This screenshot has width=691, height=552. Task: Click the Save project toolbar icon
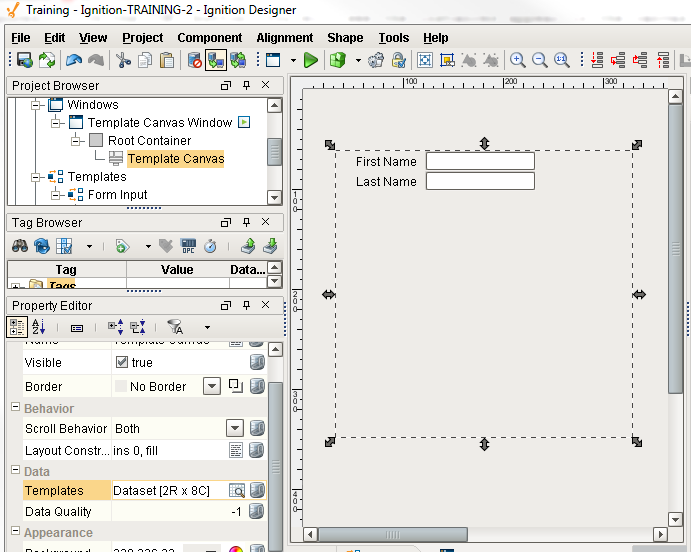[x=24, y=61]
